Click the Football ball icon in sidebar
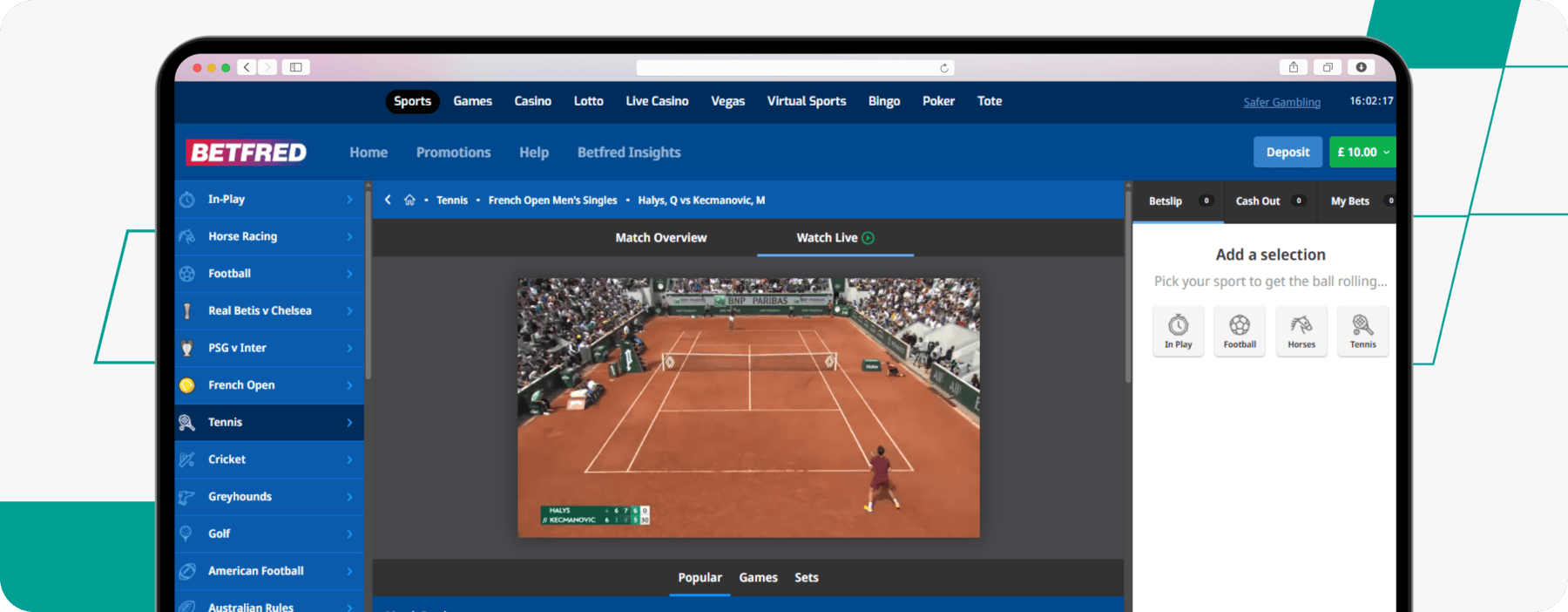This screenshot has height=612, width=1568. pyautogui.click(x=187, y=274)
